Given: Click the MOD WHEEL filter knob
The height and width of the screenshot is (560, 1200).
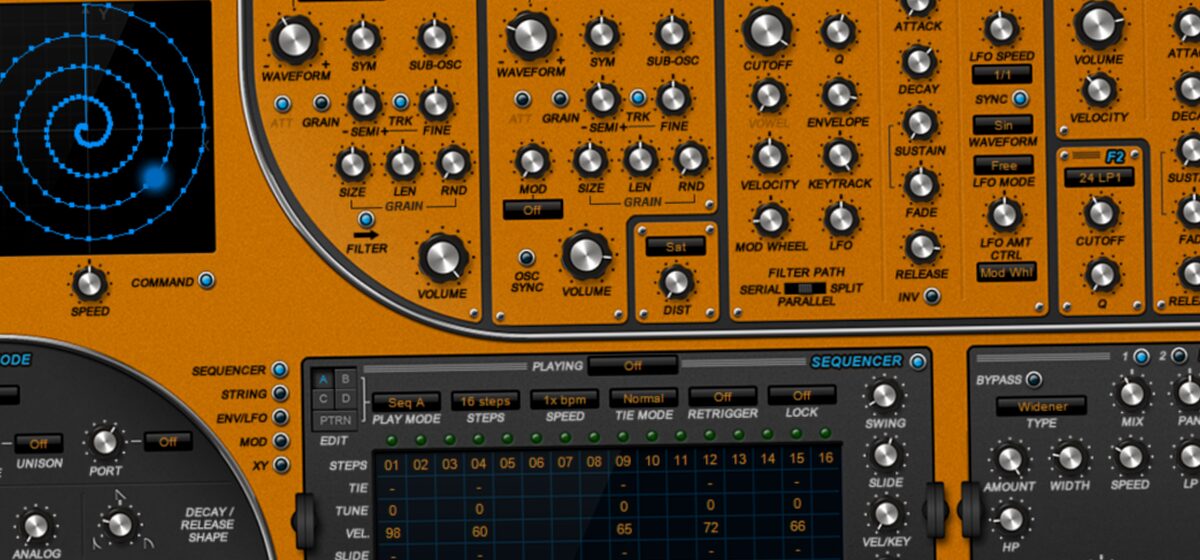Looking at the screenshot, I should pyautogui.click(x=769, y=219).
